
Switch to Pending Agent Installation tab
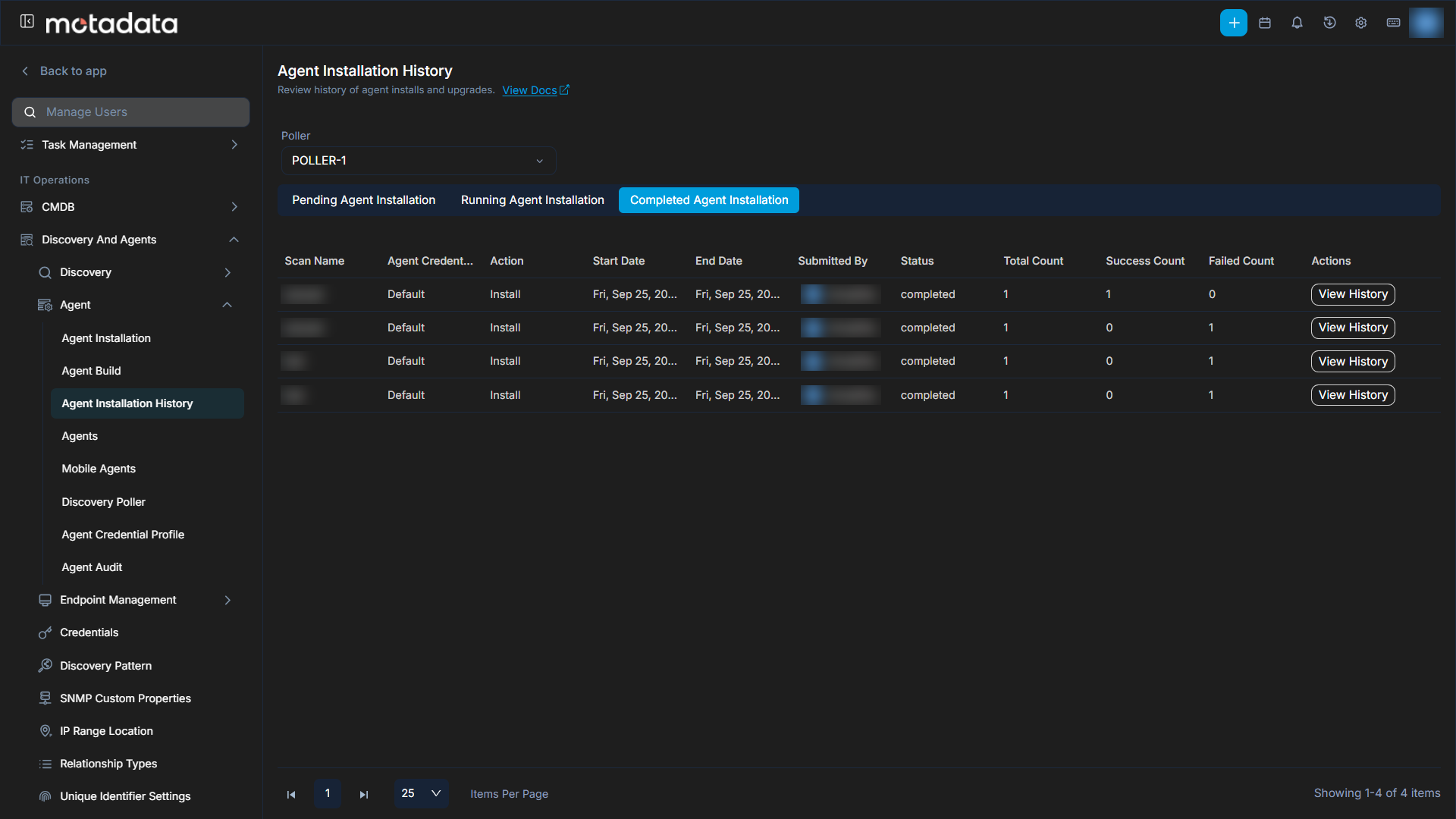[363, 200]
